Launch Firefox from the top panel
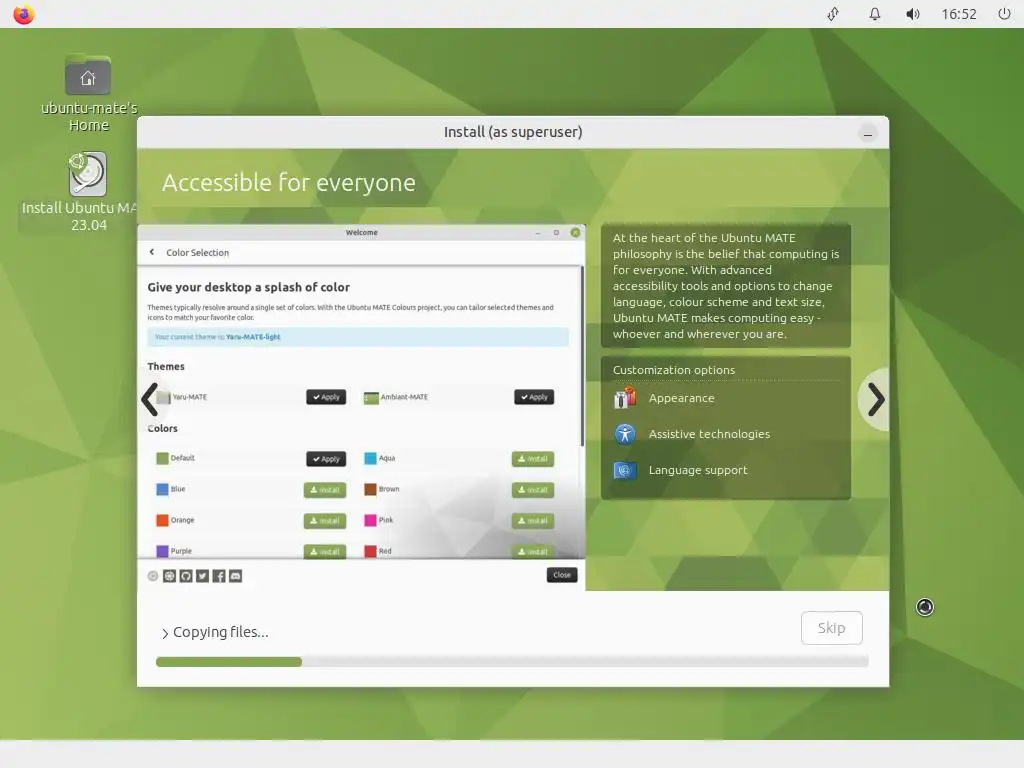This screenshot has height=768, width=1024. 24,14
